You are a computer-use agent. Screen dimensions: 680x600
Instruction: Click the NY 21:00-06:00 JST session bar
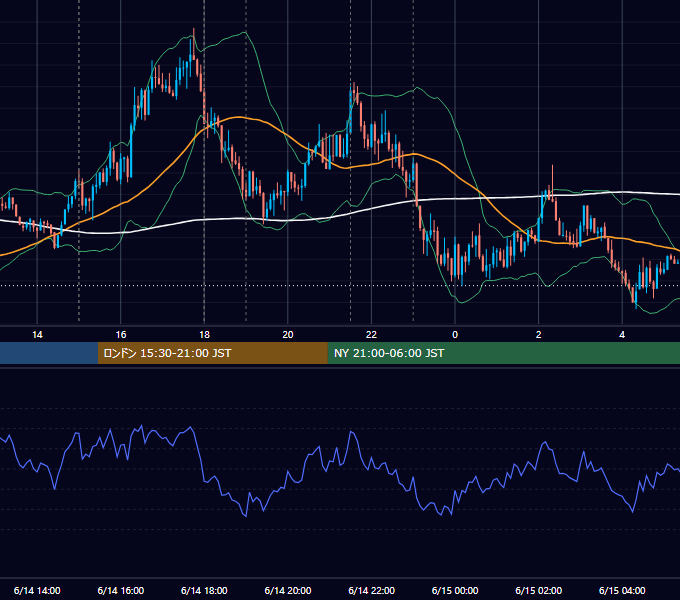coord(503,353)
